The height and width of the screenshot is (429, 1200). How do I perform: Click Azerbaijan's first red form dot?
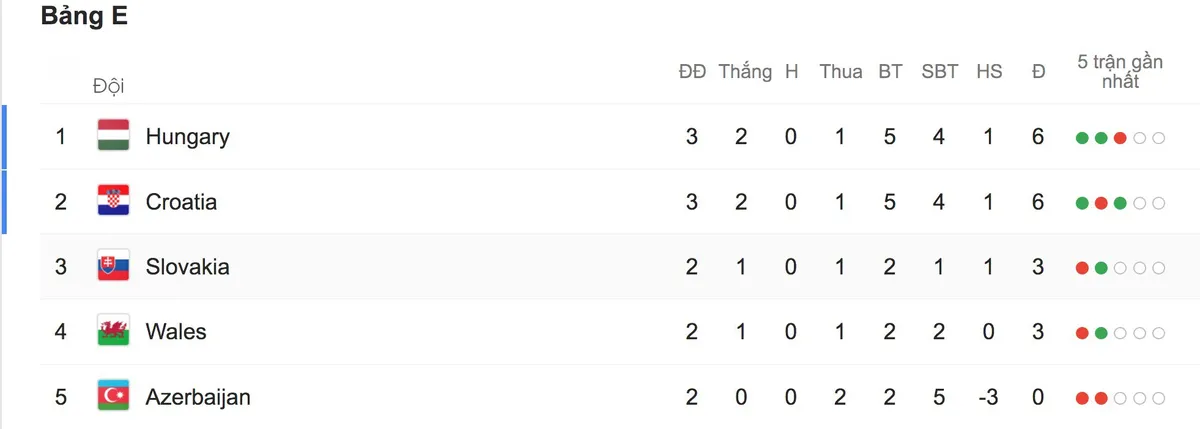click(x=1082, y=398)
